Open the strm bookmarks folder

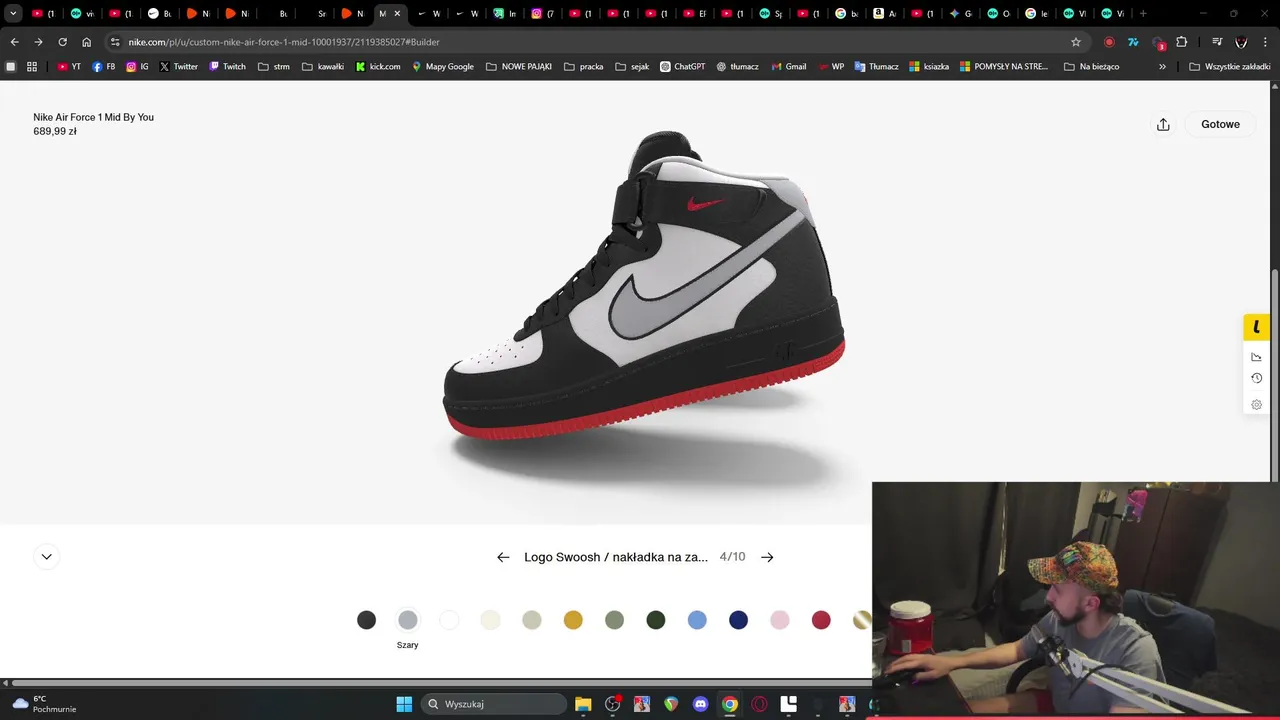(274, 66)
